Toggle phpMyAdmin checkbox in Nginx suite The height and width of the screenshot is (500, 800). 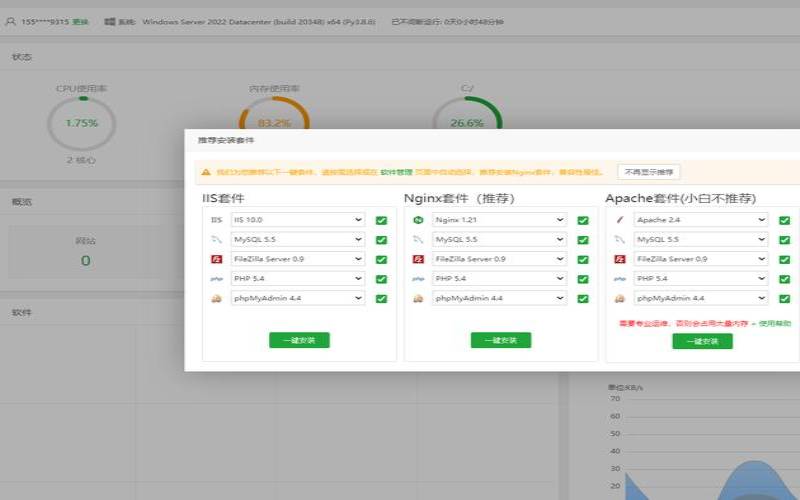pyautogui.click(x=583, y=299)
